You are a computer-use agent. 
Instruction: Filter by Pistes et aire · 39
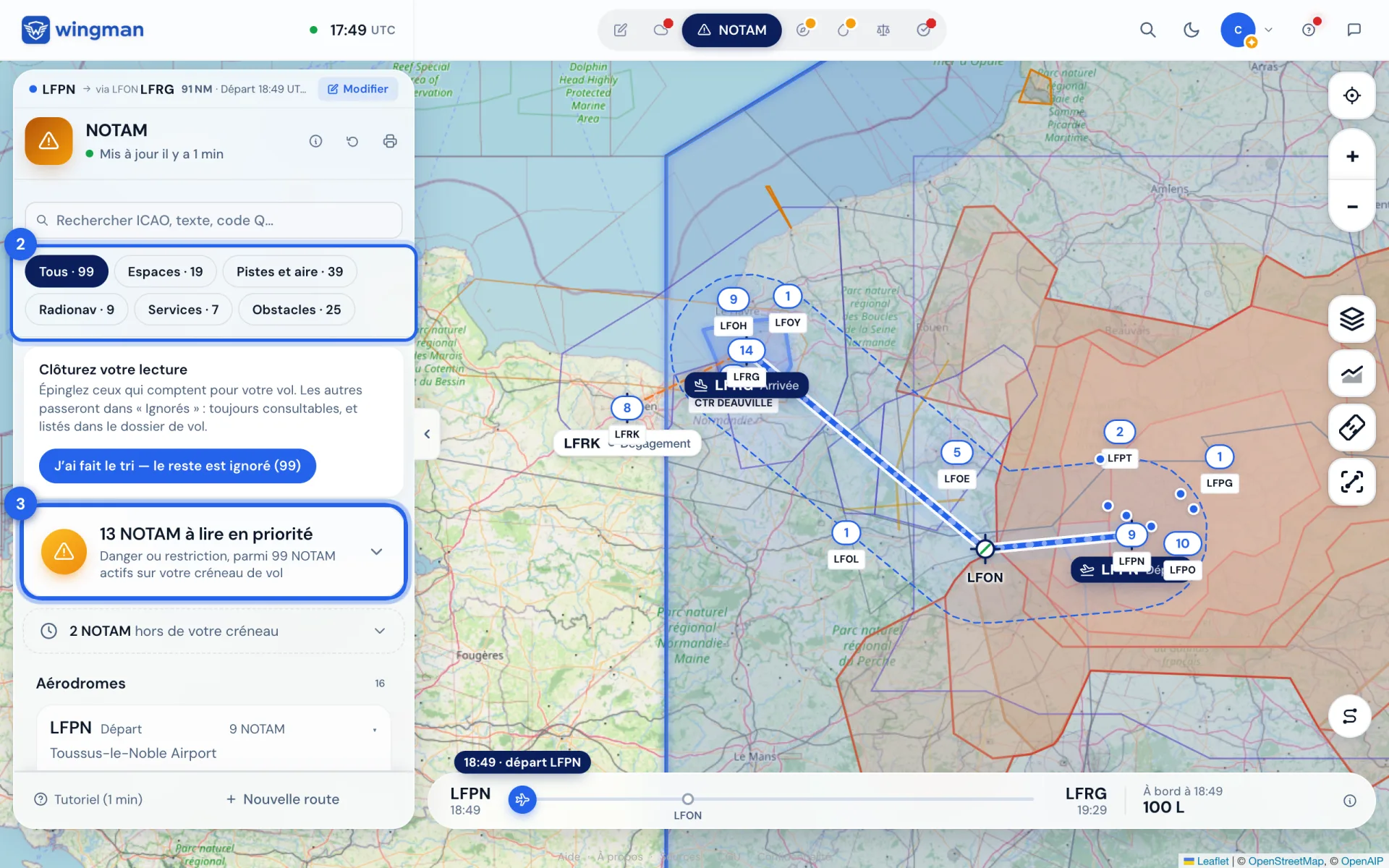click(289, 272)
